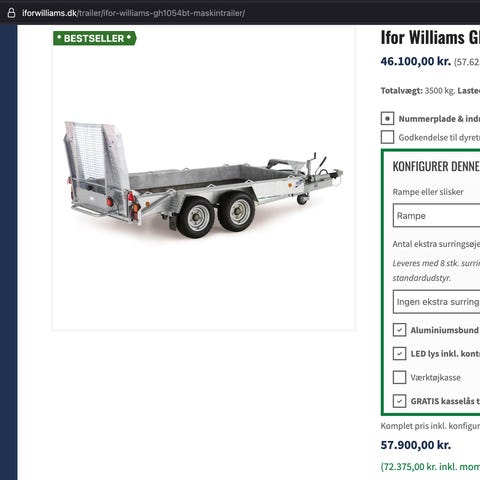Click the 57.900,00 kr. configured price
Viewport: 480px width, 480px height.
[x=416, y=445]
